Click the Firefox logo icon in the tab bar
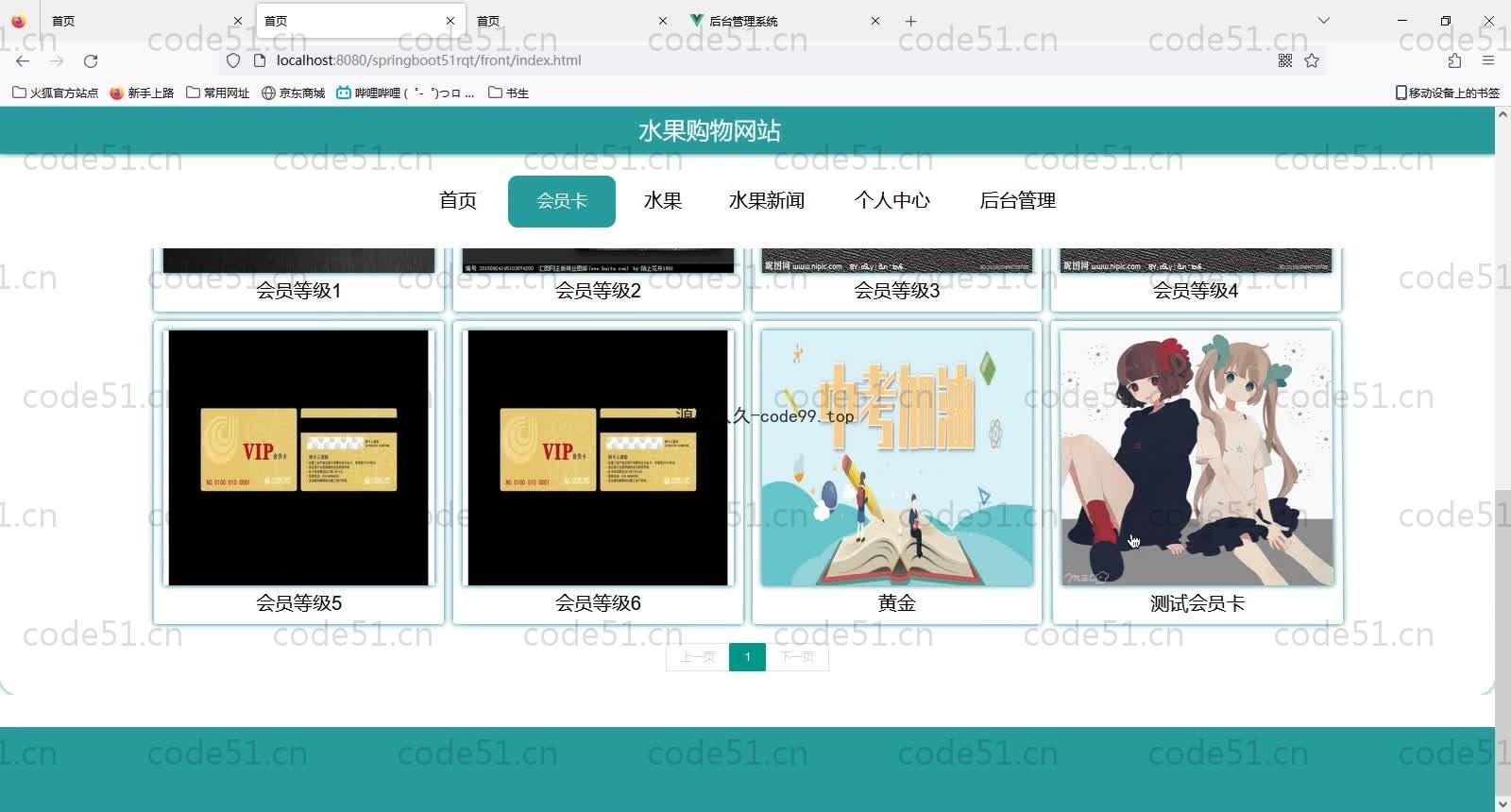1511x812 pixels. [x=18, y=21]
